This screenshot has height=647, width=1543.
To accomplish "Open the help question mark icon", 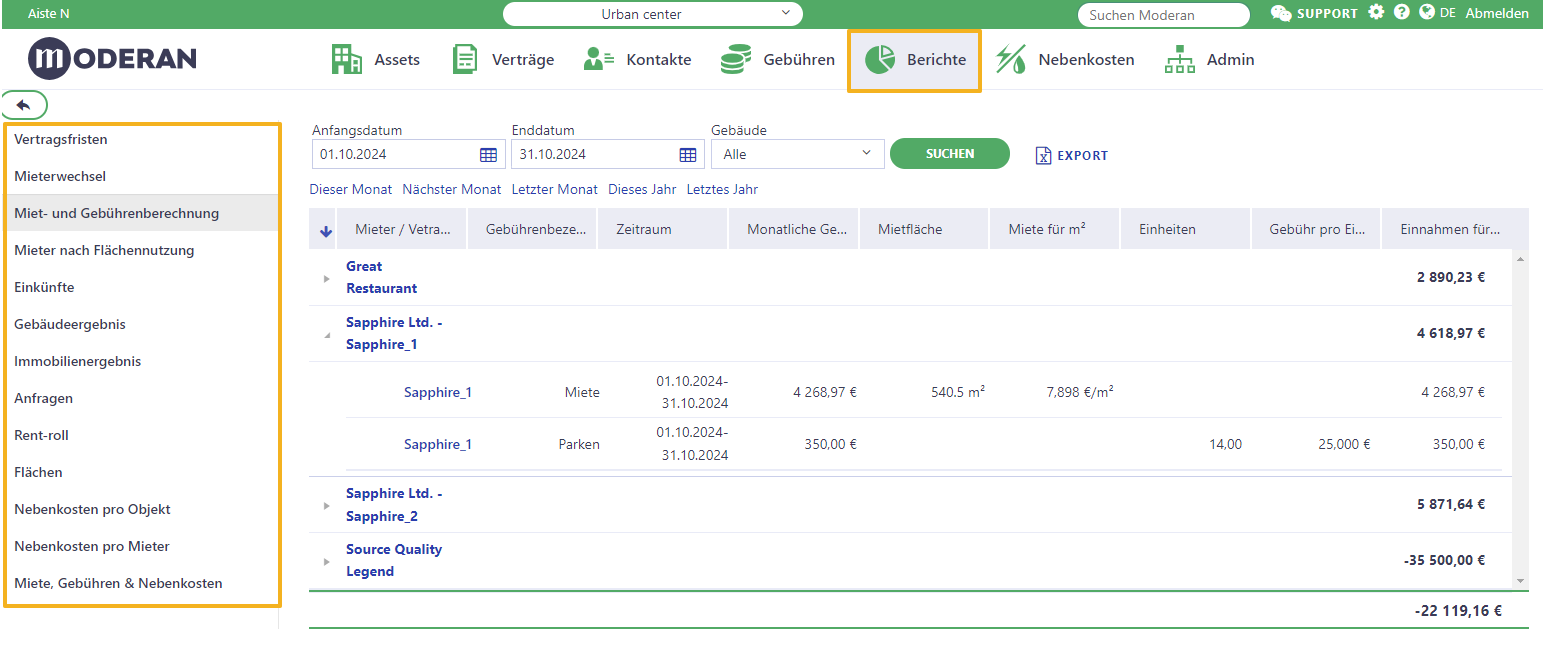I will (1402, 12).
